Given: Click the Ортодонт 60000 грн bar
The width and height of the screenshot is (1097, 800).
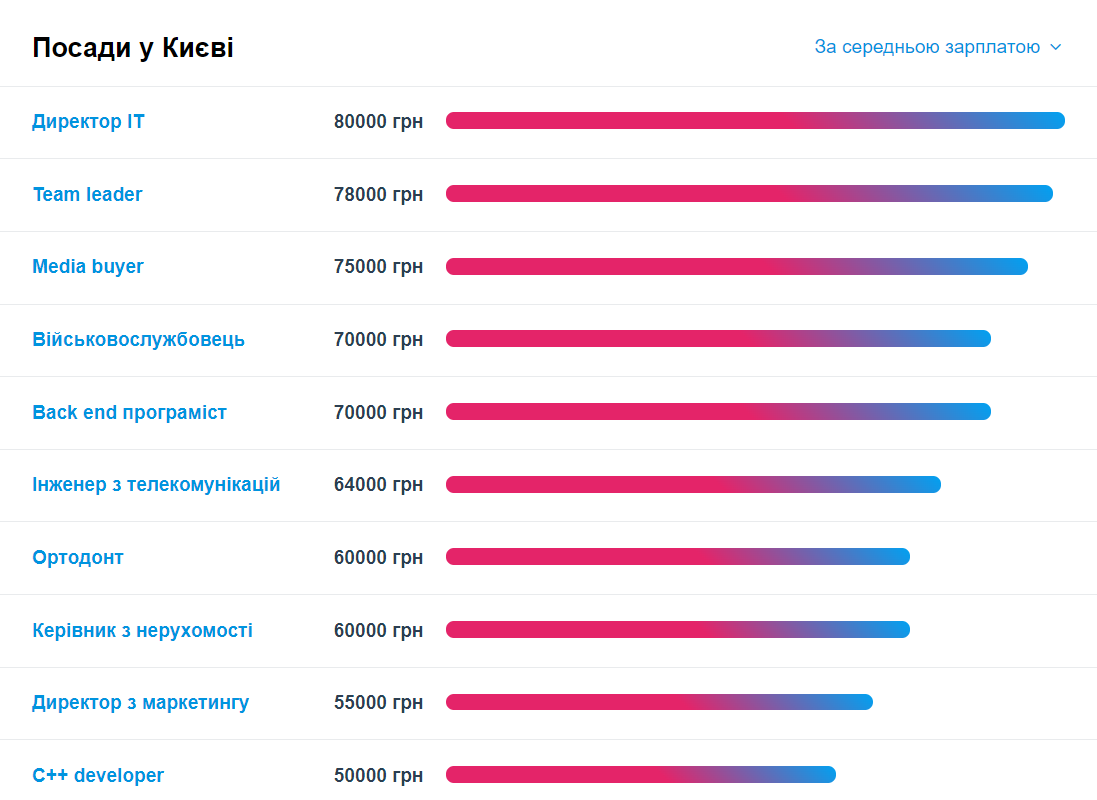Looking at the screenshot, I should 678,556.
